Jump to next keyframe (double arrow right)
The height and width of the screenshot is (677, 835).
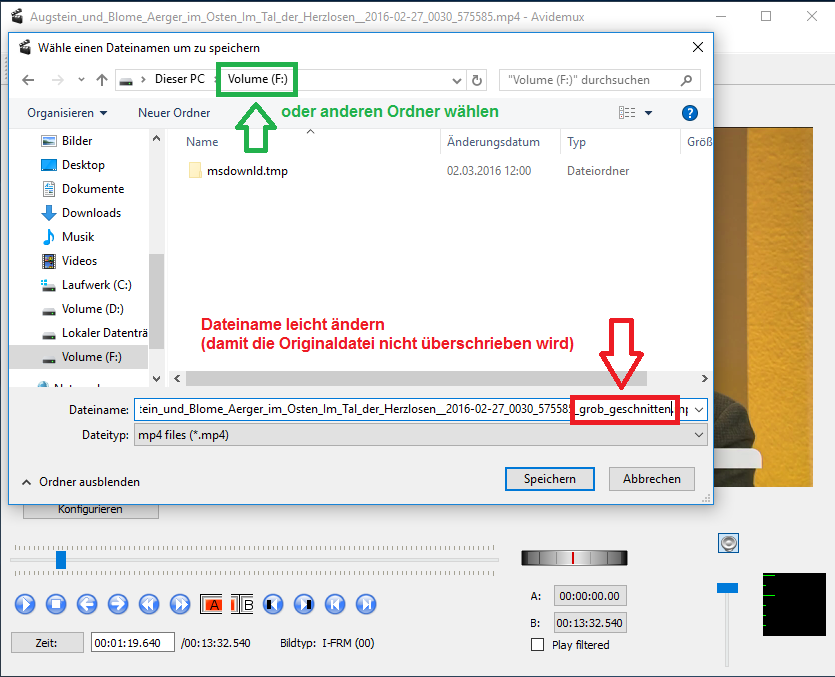[x=180, y=604]
